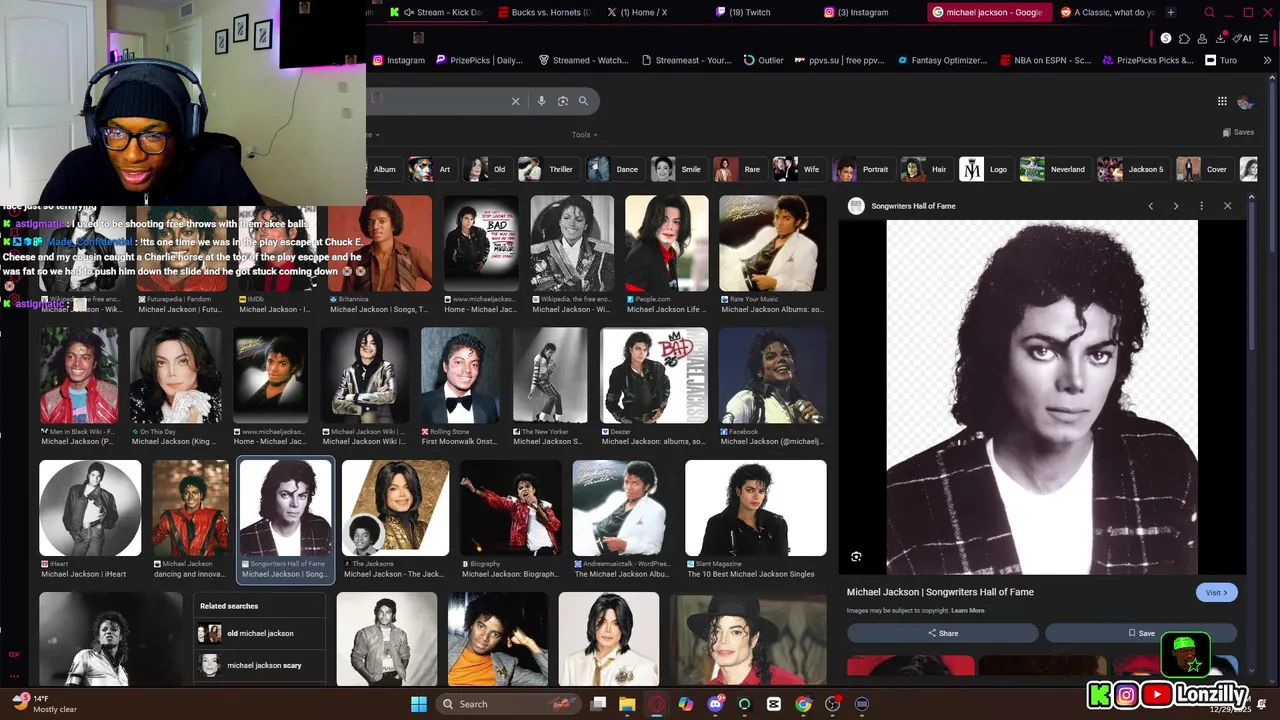The width and height of the screenshot is (1280, 720).
Task: Clear the Google search box text
Action: pyautogui.click(x=515, y=101)
